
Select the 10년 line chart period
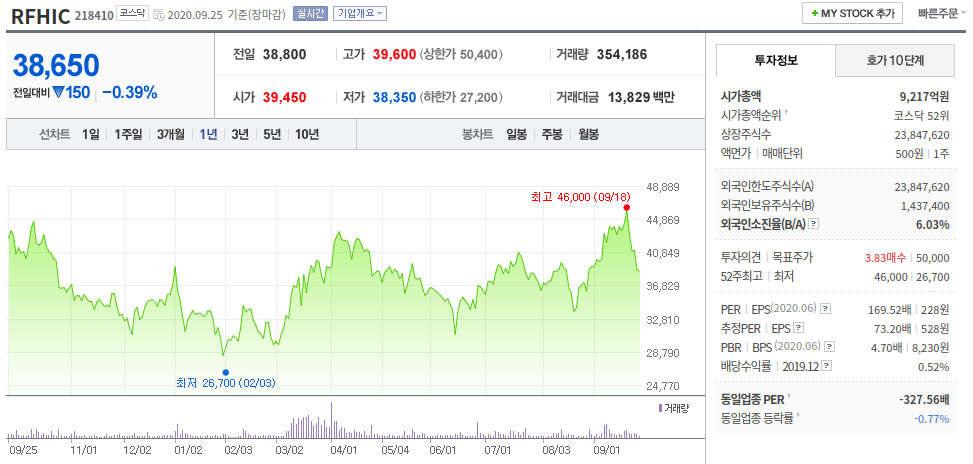pyautogui.click(x=307, y=134)
